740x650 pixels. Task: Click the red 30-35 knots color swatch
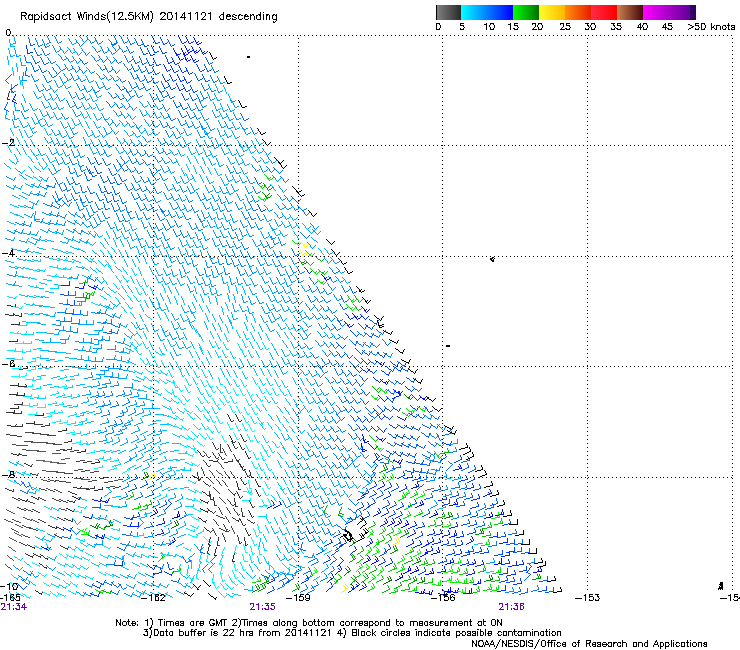(x=604, y=12)
